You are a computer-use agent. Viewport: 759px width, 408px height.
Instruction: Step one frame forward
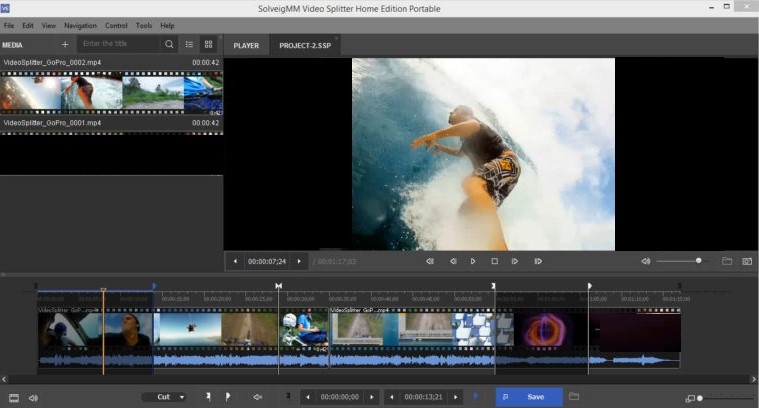[515, 261]
